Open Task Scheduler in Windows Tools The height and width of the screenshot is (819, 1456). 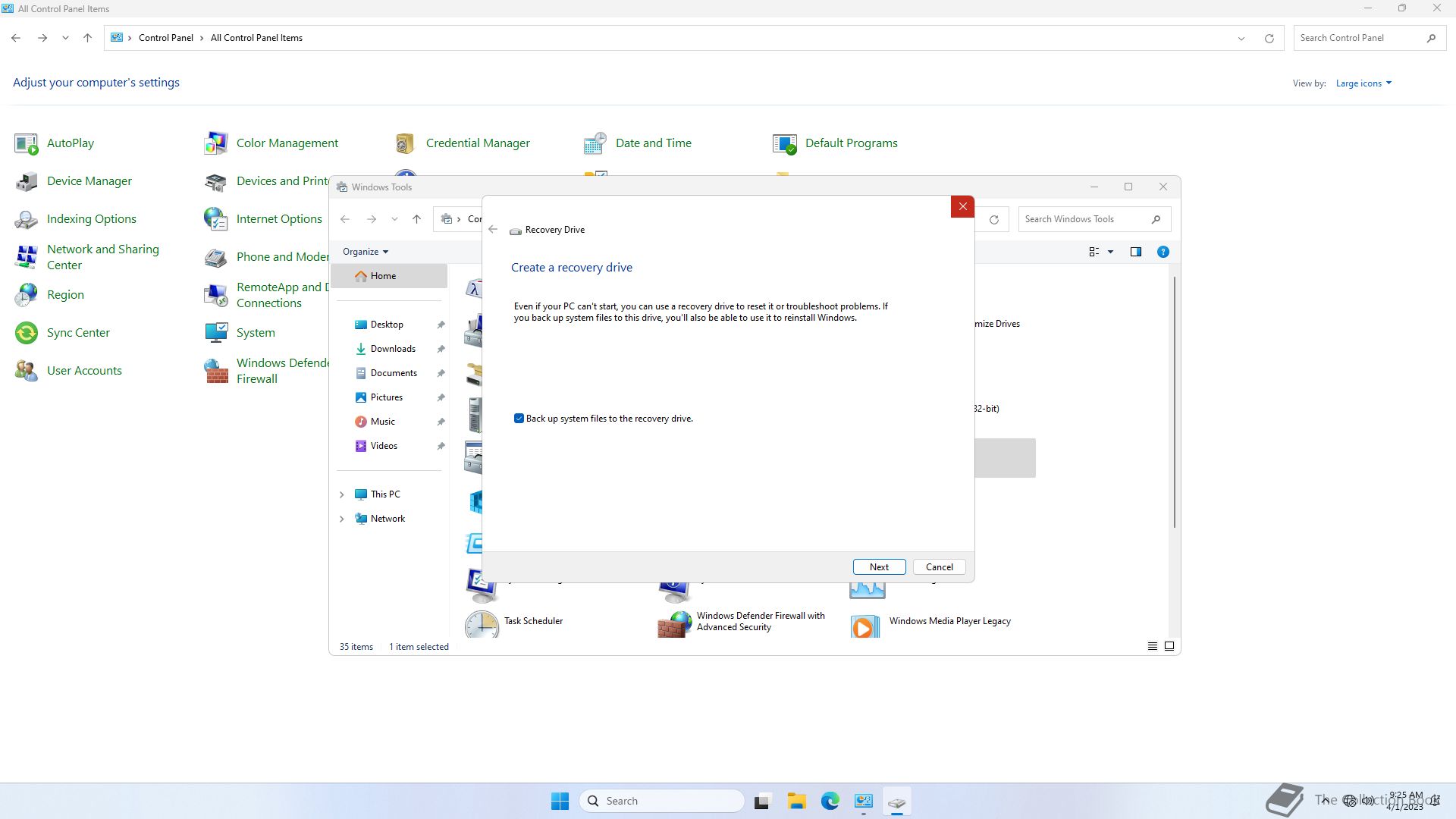(x=514, y=622)
